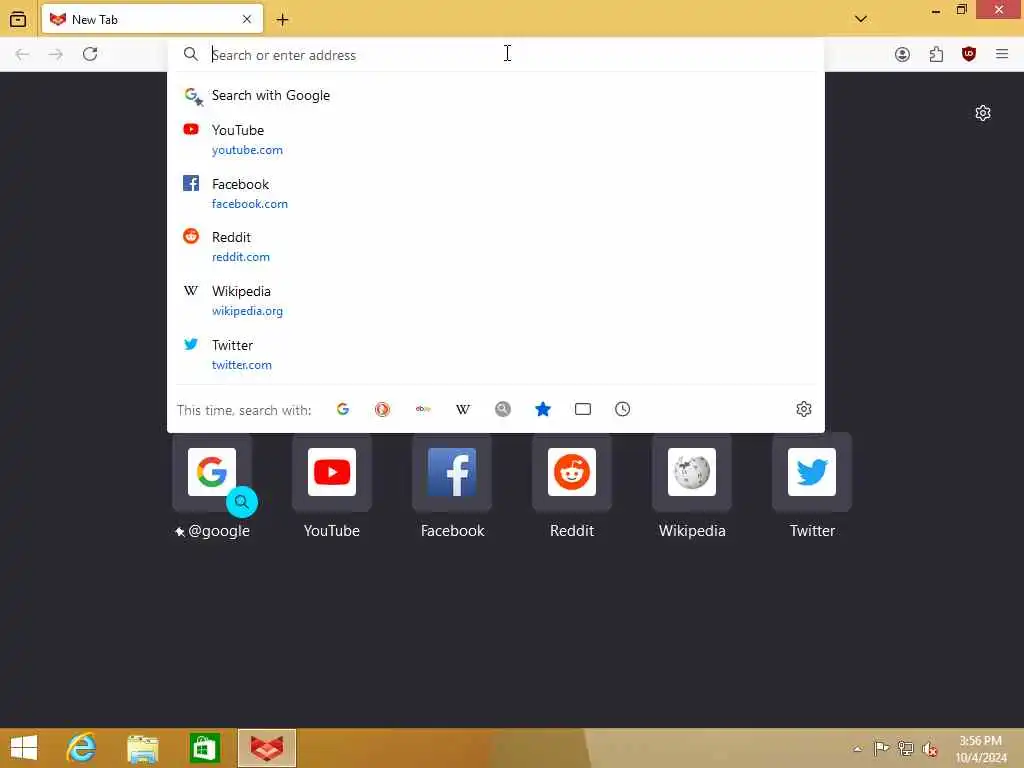The height and width of the screenshot is (768, 1024).
Task: Choose Search with Google suggestion
Action: [x=496, y=95]
